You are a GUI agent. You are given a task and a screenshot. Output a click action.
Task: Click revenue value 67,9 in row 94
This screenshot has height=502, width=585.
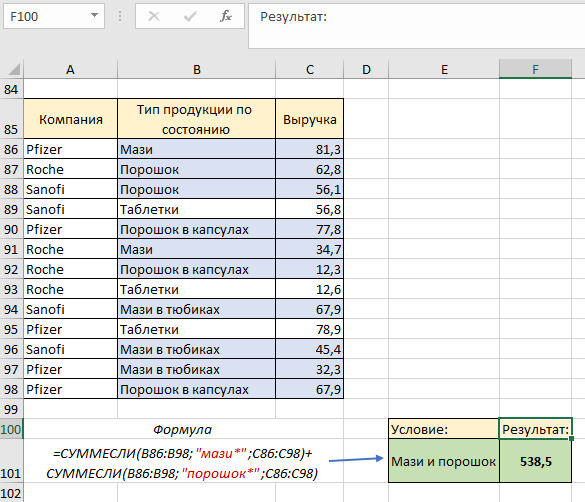[x=310, y=309]
